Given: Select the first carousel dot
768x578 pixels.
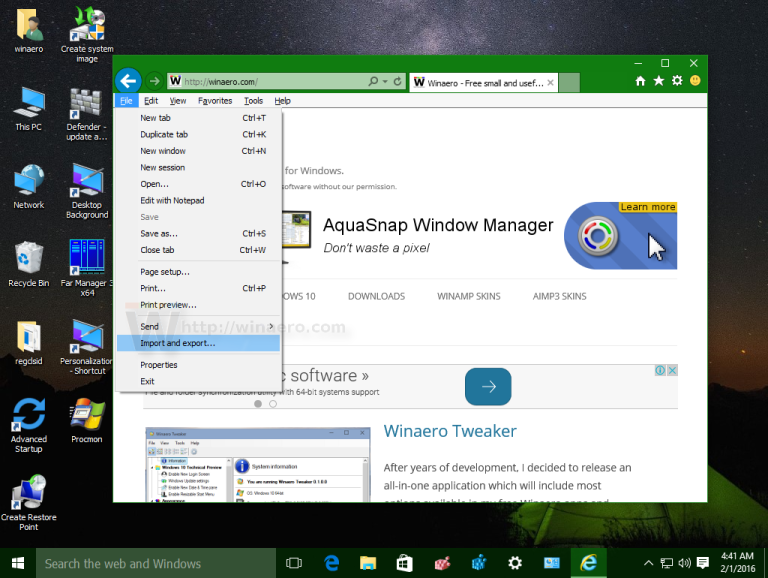Looking at the screenshot, I should click(x=258, y=404).
